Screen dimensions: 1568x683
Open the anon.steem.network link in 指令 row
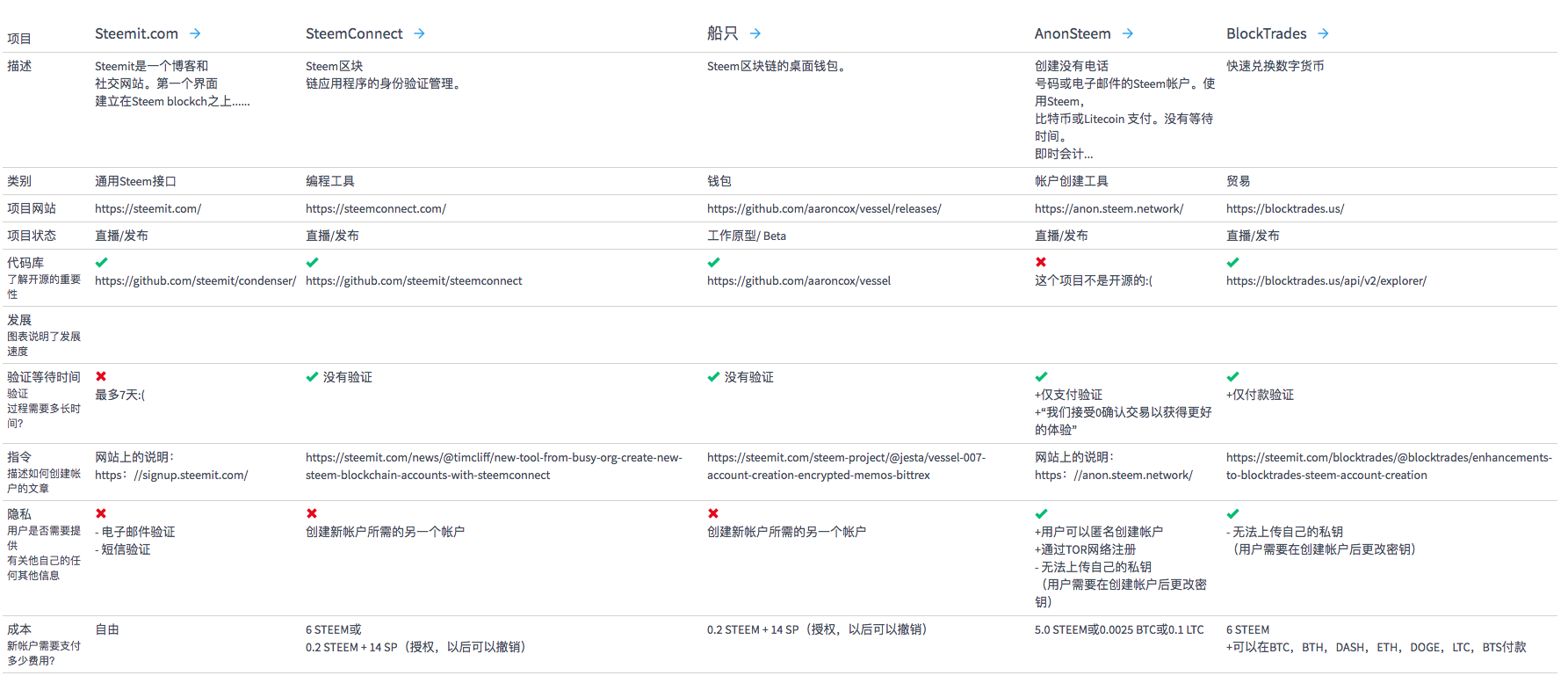pos(1114,475)
